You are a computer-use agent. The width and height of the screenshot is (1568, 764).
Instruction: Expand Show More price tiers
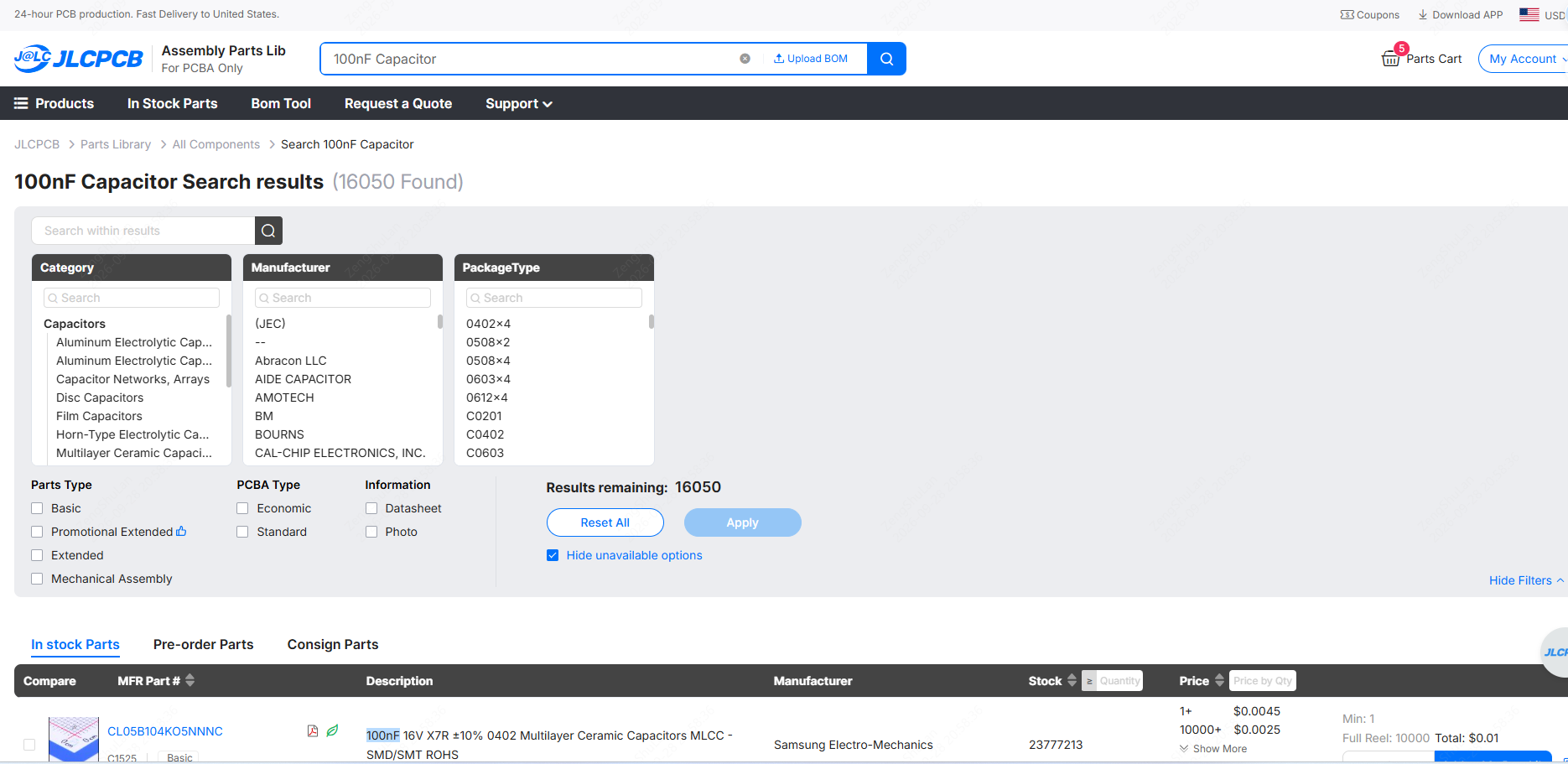click(1213, 749)
